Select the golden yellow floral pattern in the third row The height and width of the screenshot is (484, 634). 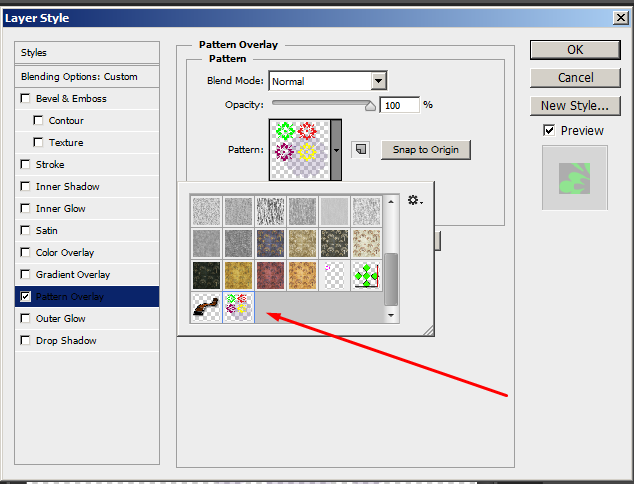pyautogui.click(x=239, y=276)
